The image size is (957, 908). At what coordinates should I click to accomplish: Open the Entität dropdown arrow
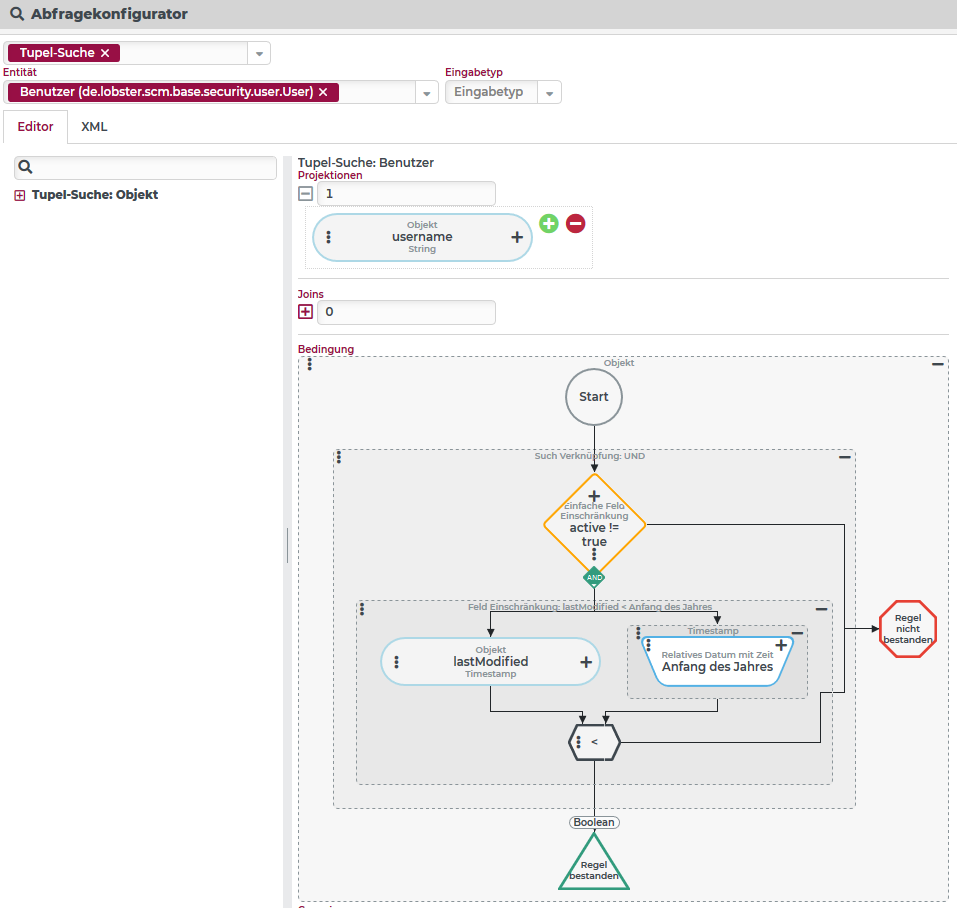(x=427, y=92)
